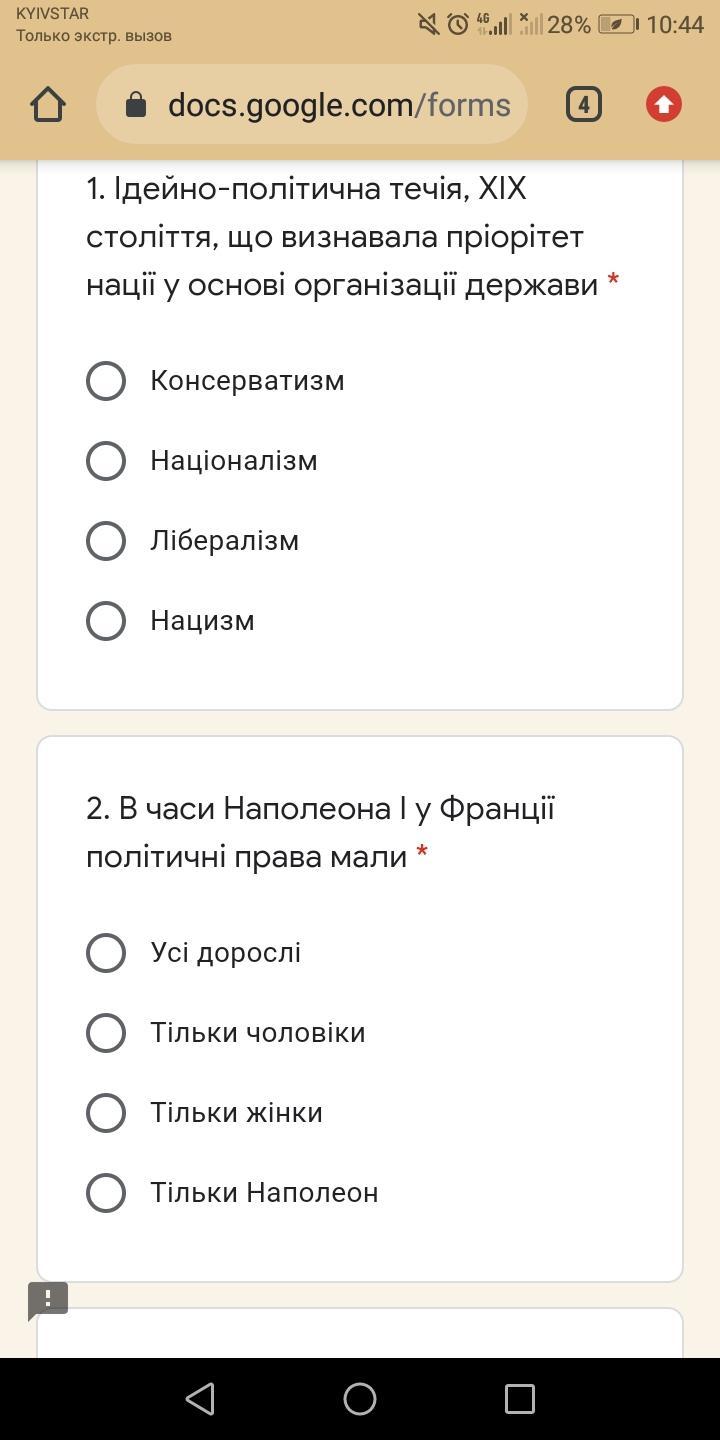Tap the 10:44 clock in status bar

click(x=675, y=24)
